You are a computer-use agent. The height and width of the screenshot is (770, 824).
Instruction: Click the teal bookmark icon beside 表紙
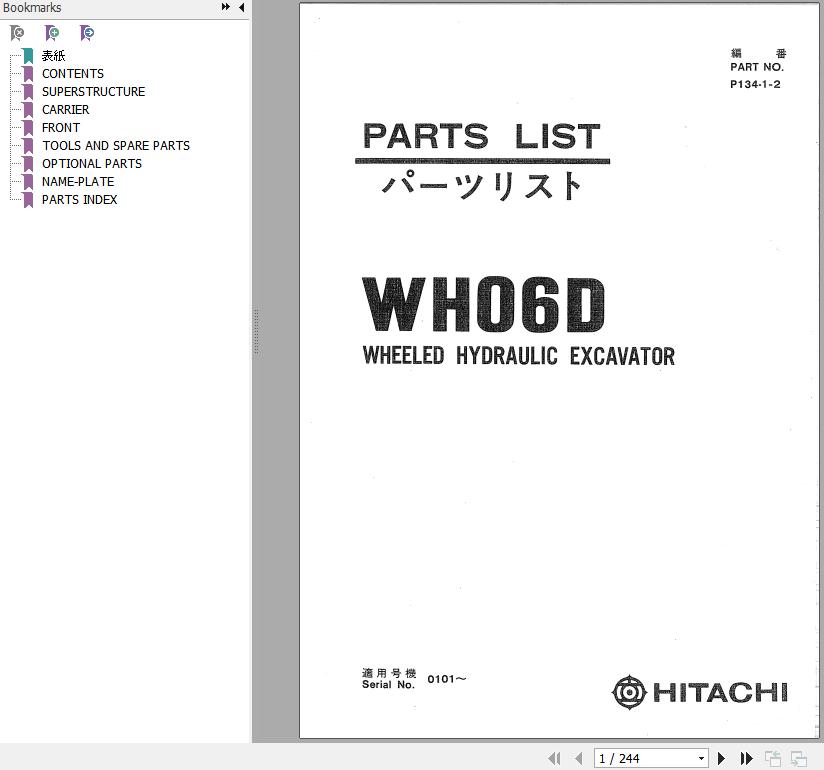pyautogui.click(x=28, y=56)
